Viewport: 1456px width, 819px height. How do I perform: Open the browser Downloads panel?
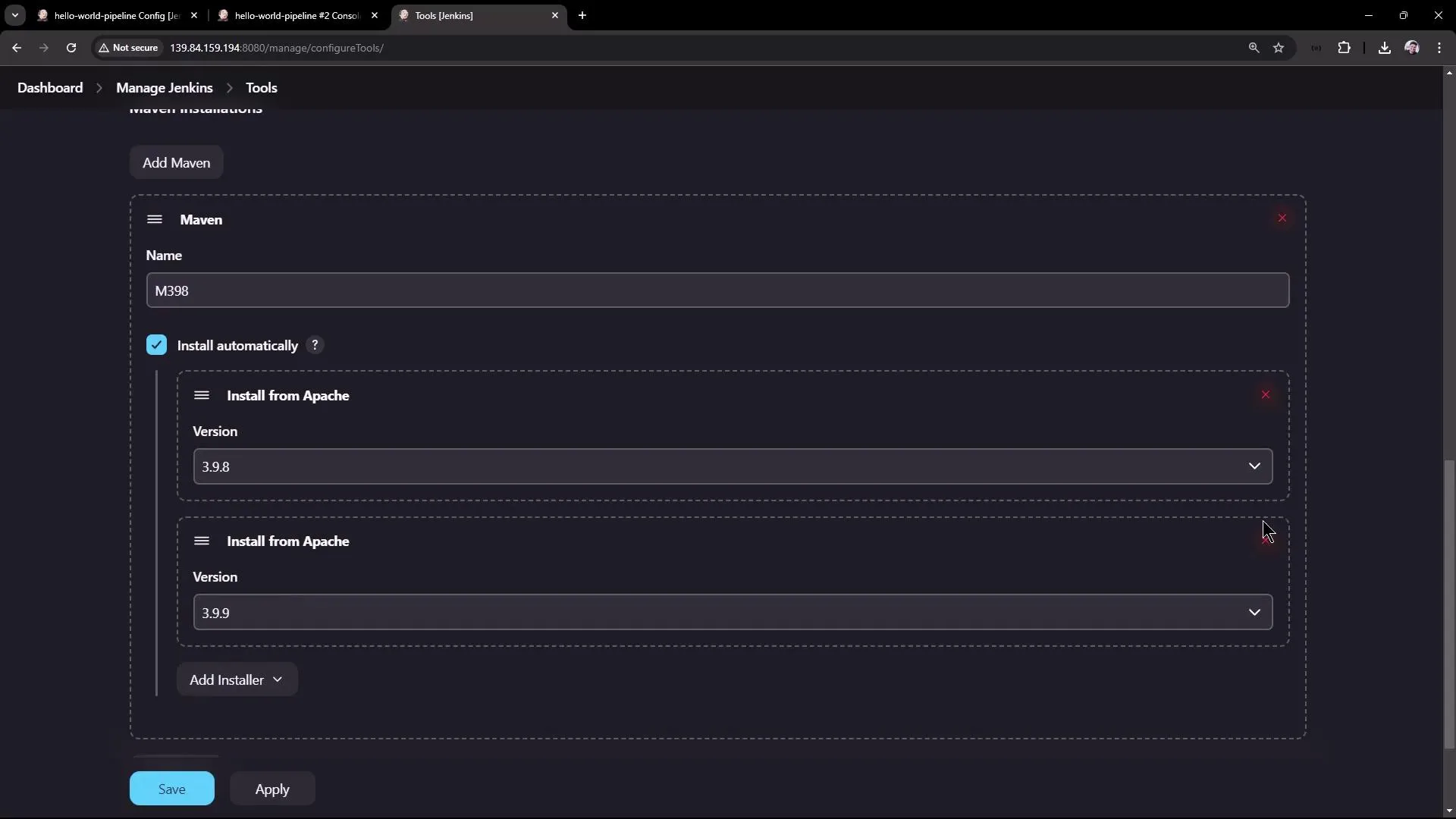(x=1384, y=47)
